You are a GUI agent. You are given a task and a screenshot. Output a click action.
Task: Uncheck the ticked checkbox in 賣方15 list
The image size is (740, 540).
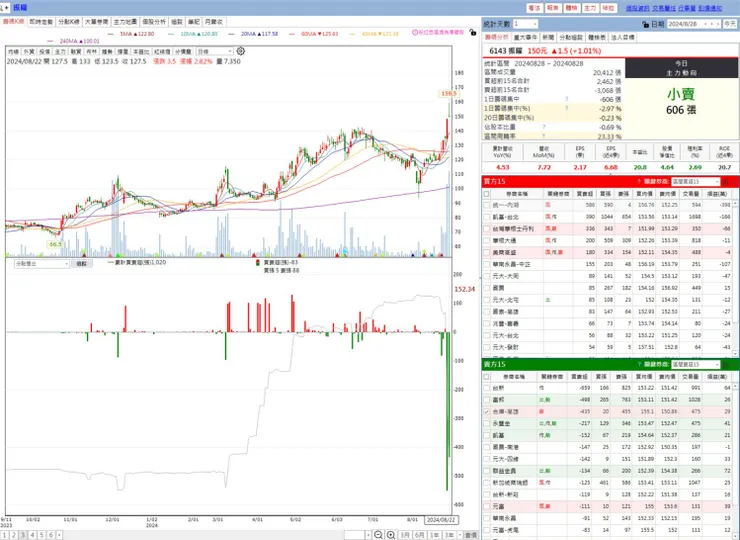pos(487,412)
